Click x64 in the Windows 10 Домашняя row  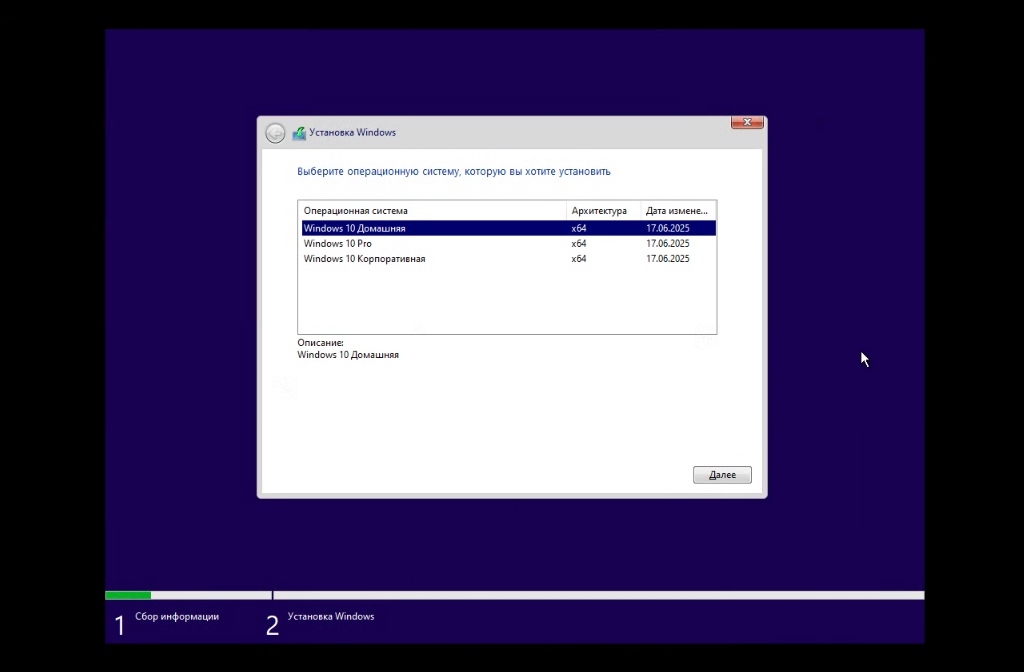click(x=579, y=228)
